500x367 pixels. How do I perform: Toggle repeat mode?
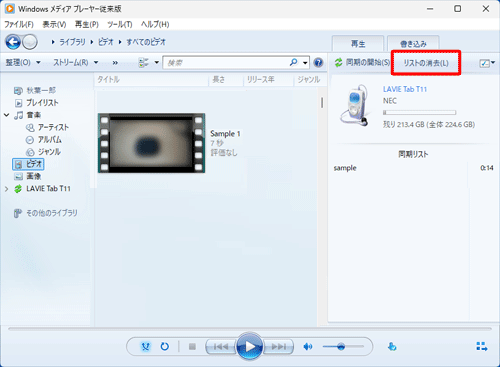(x=165, y=347)
